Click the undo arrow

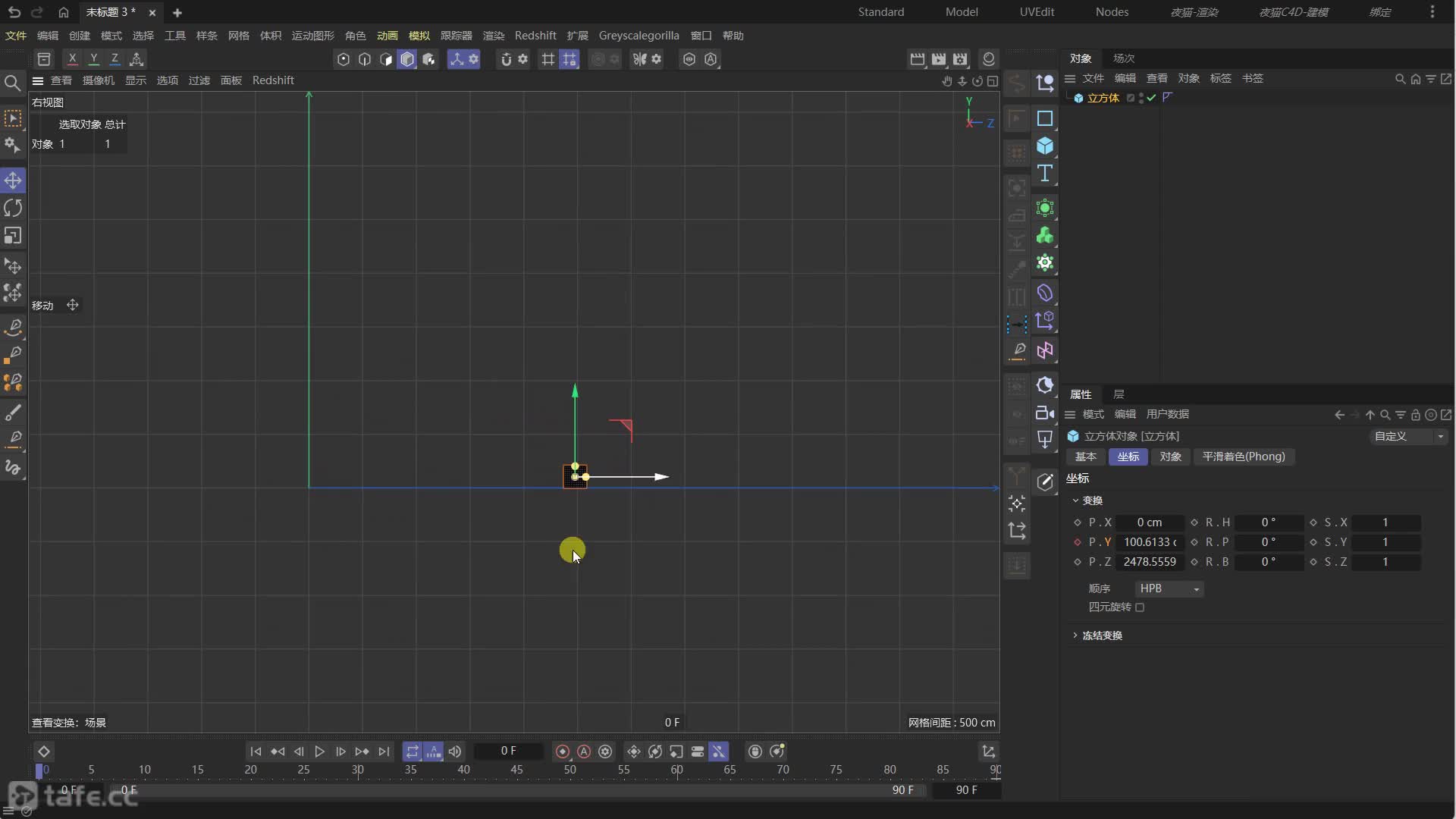click(x=14, y=12)
